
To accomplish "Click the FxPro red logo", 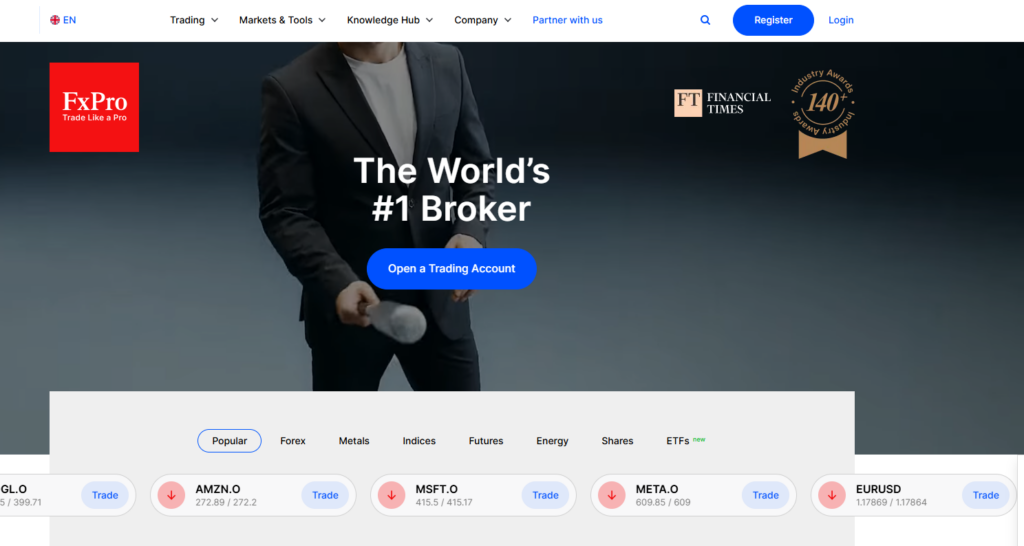I will click(x=94, y=107).
